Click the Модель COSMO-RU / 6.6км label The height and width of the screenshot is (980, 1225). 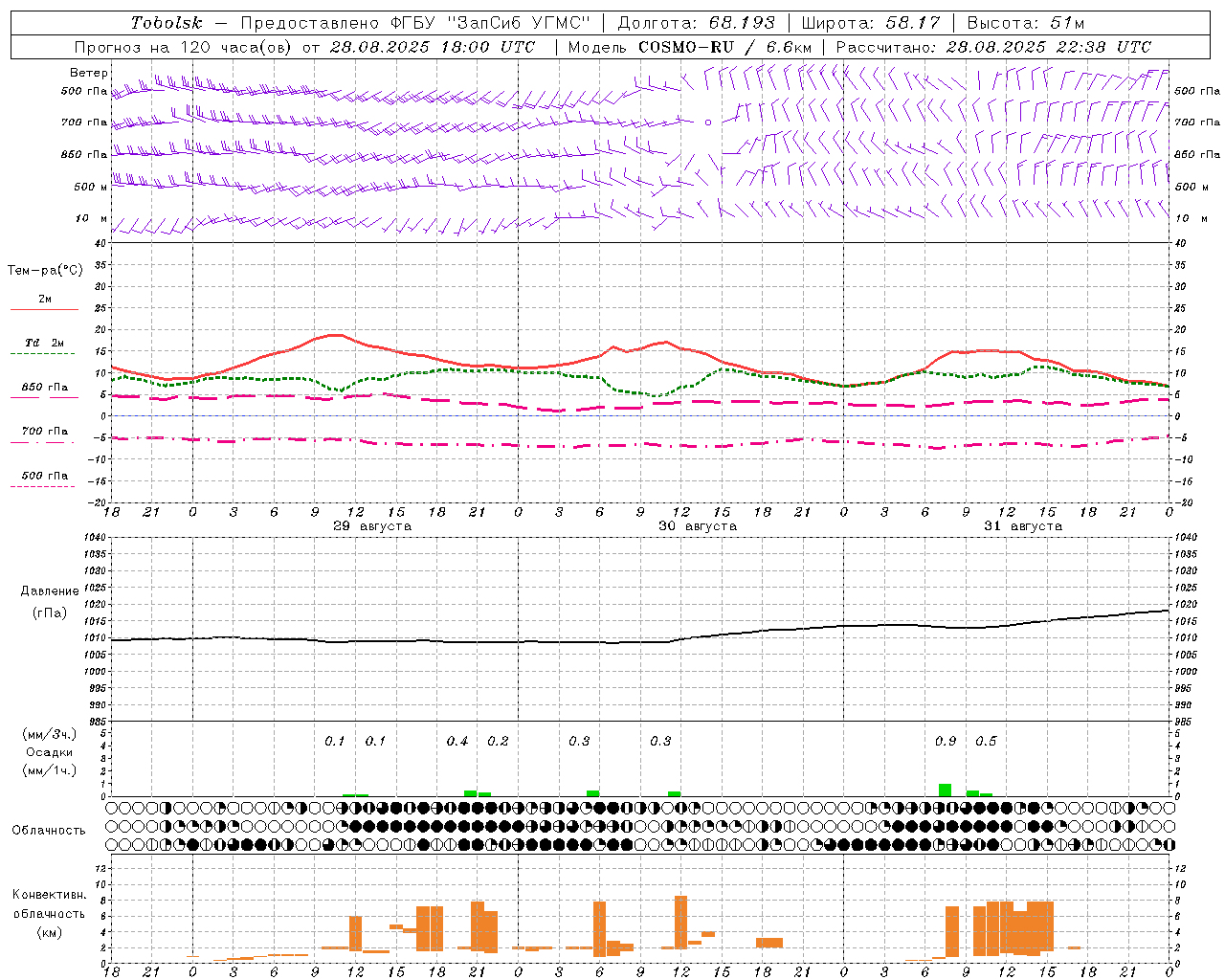pos(690,47)
